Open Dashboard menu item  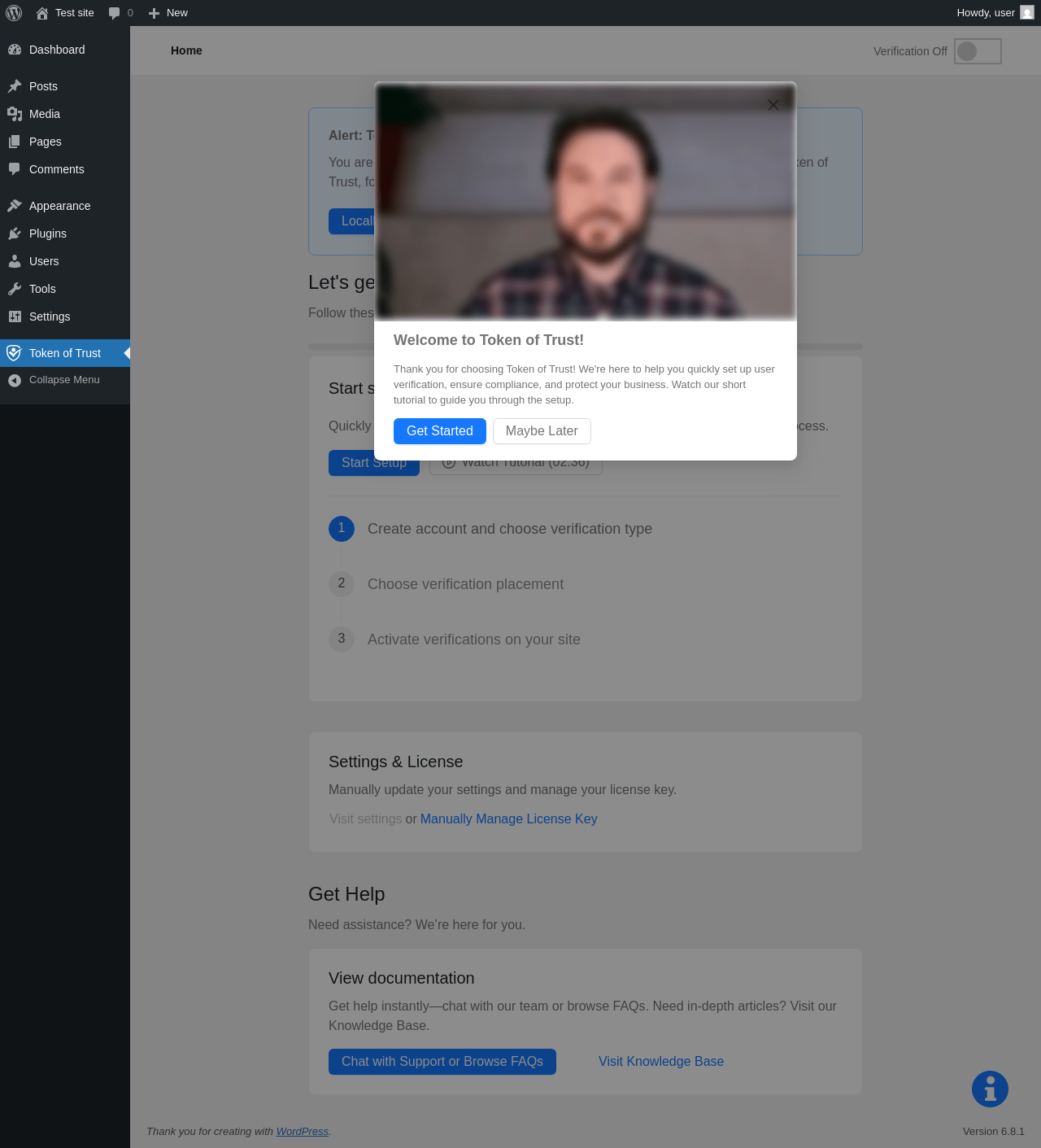point(65,50)
